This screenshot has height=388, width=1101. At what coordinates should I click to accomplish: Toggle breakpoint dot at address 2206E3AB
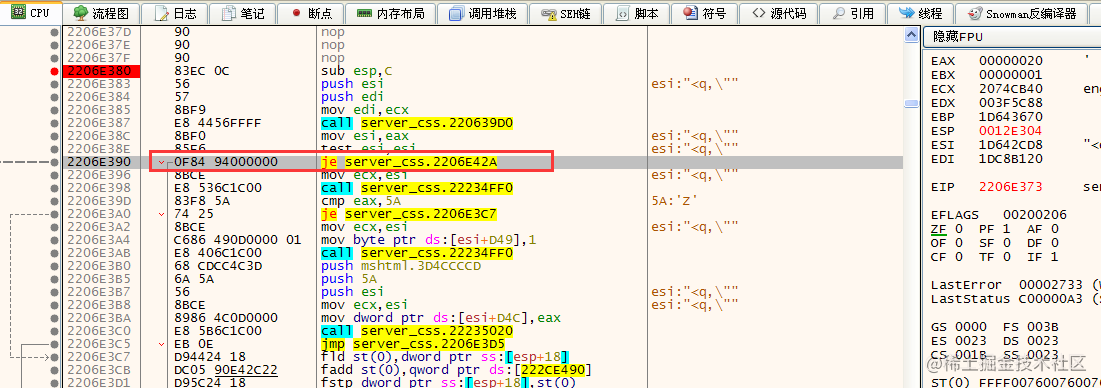point(54,253)
